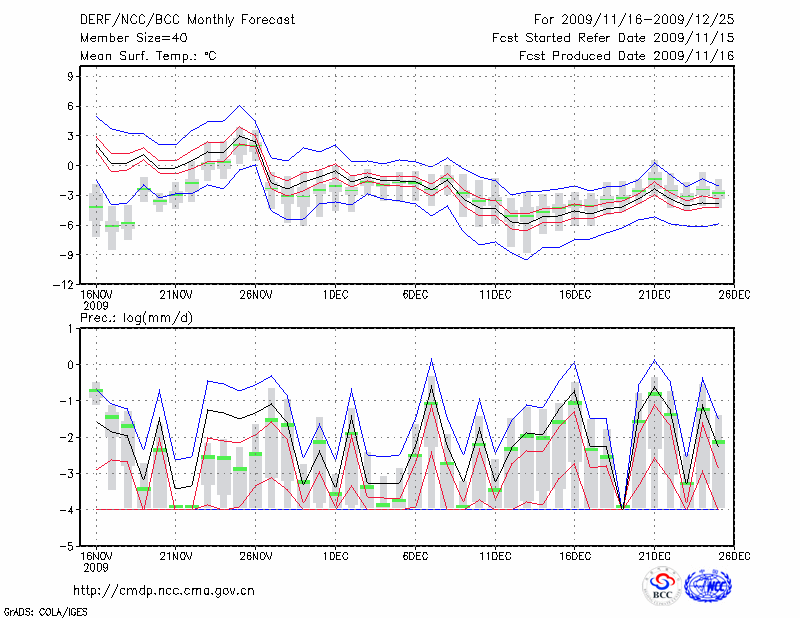
Task: Click the -5 label on the precipitation y-axis
Action: click(x=68, y=547)
